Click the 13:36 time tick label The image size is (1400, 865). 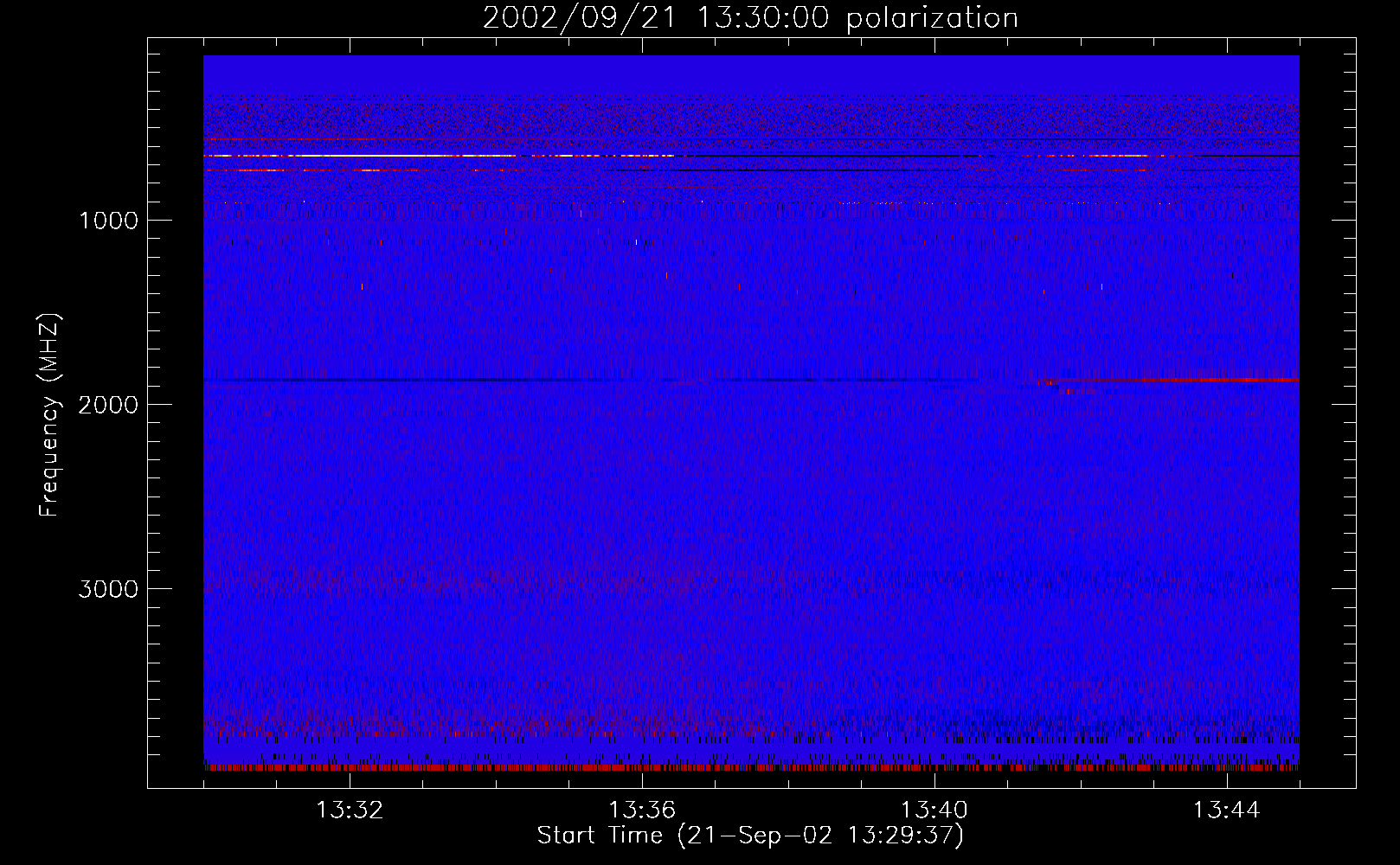click(x=642, y=811)
